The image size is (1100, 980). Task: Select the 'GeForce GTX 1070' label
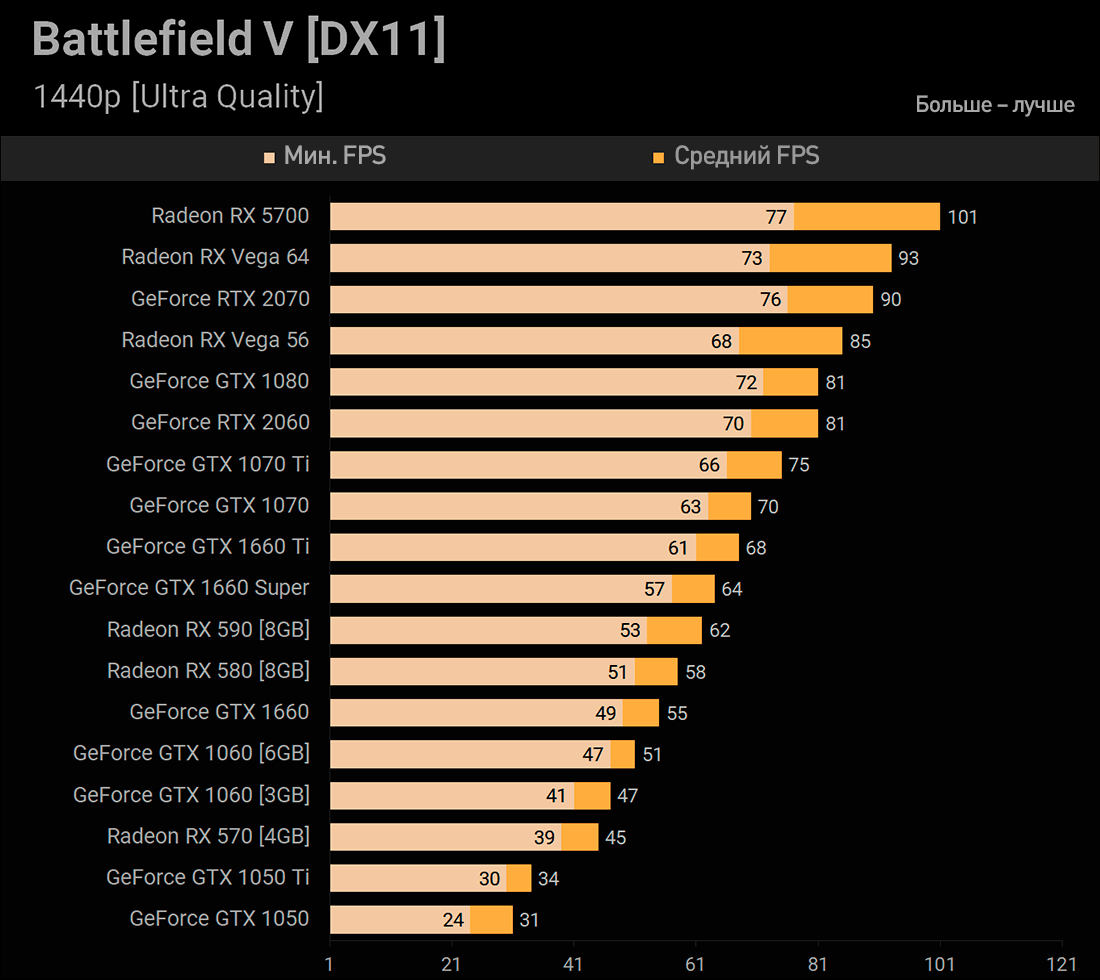pos(220,505)
